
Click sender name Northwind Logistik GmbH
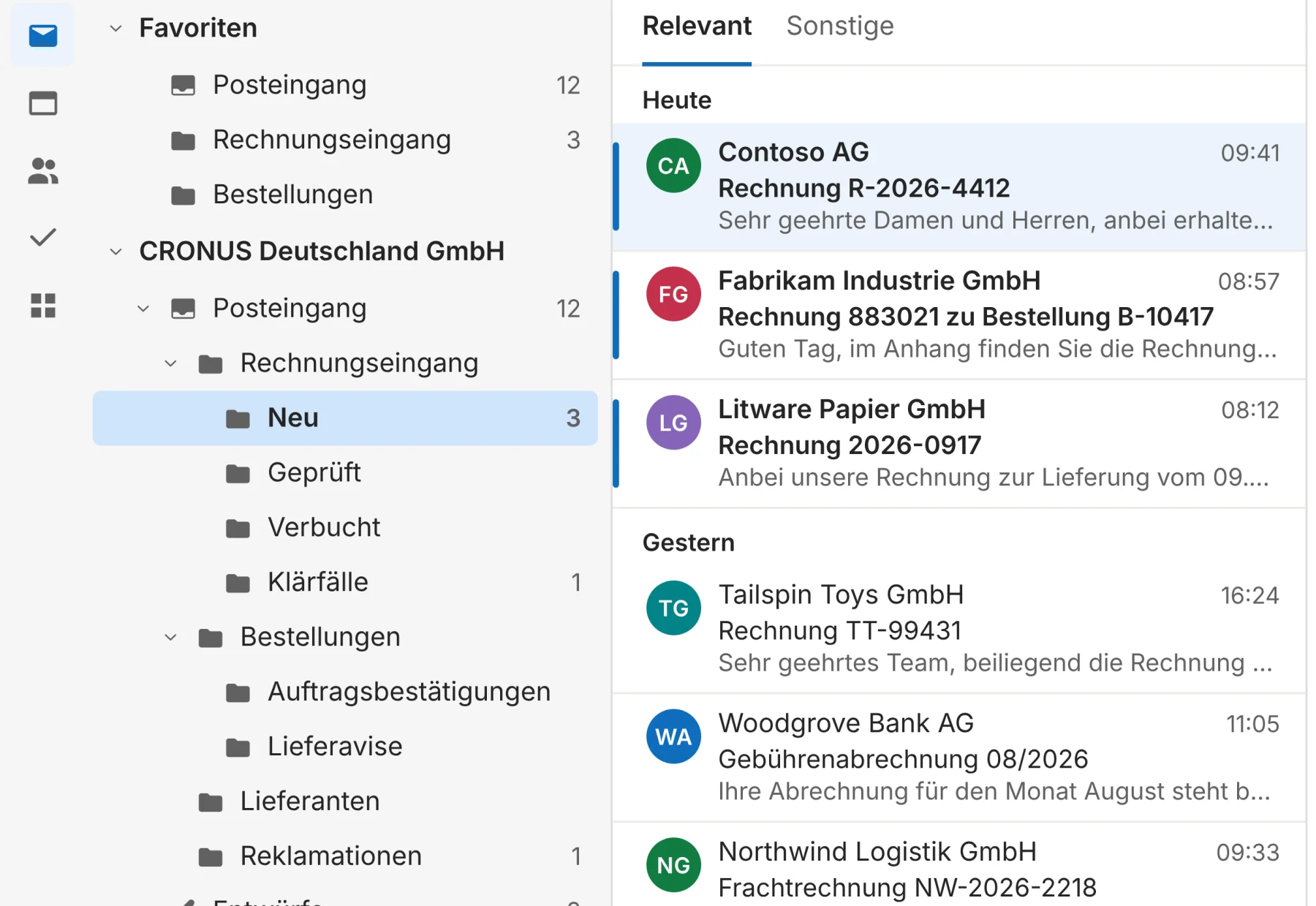[x=878, y=852]
